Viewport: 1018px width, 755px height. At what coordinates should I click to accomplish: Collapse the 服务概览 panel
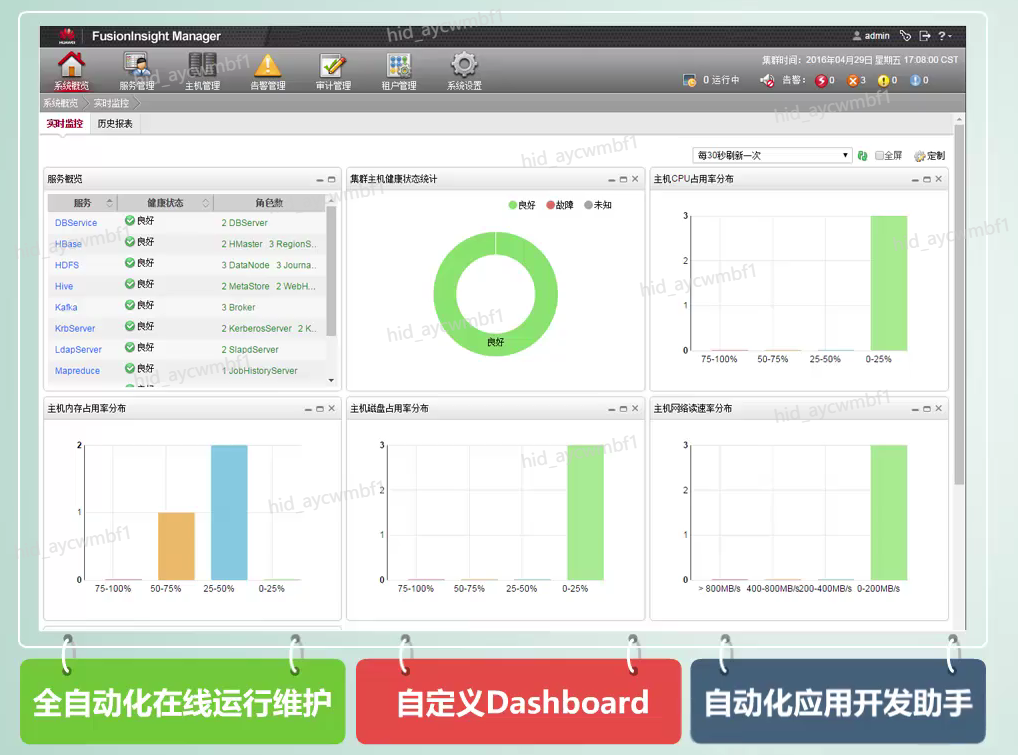click(x=319, y=180)
